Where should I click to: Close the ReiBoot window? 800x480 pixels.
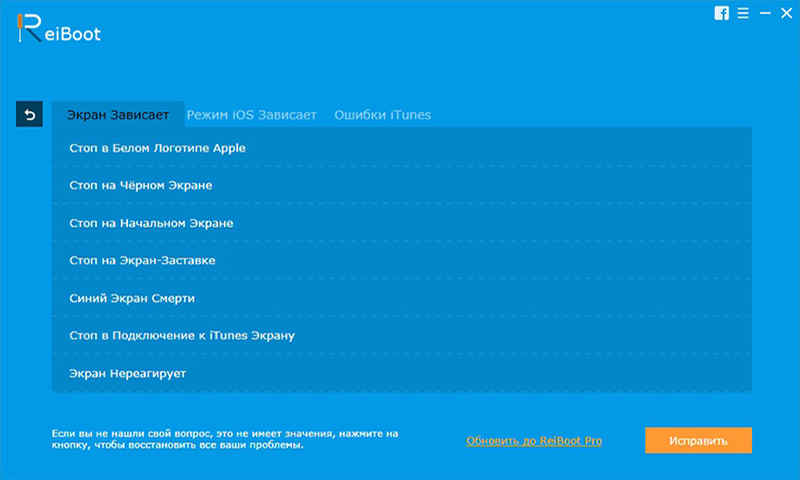pos(786,13)
